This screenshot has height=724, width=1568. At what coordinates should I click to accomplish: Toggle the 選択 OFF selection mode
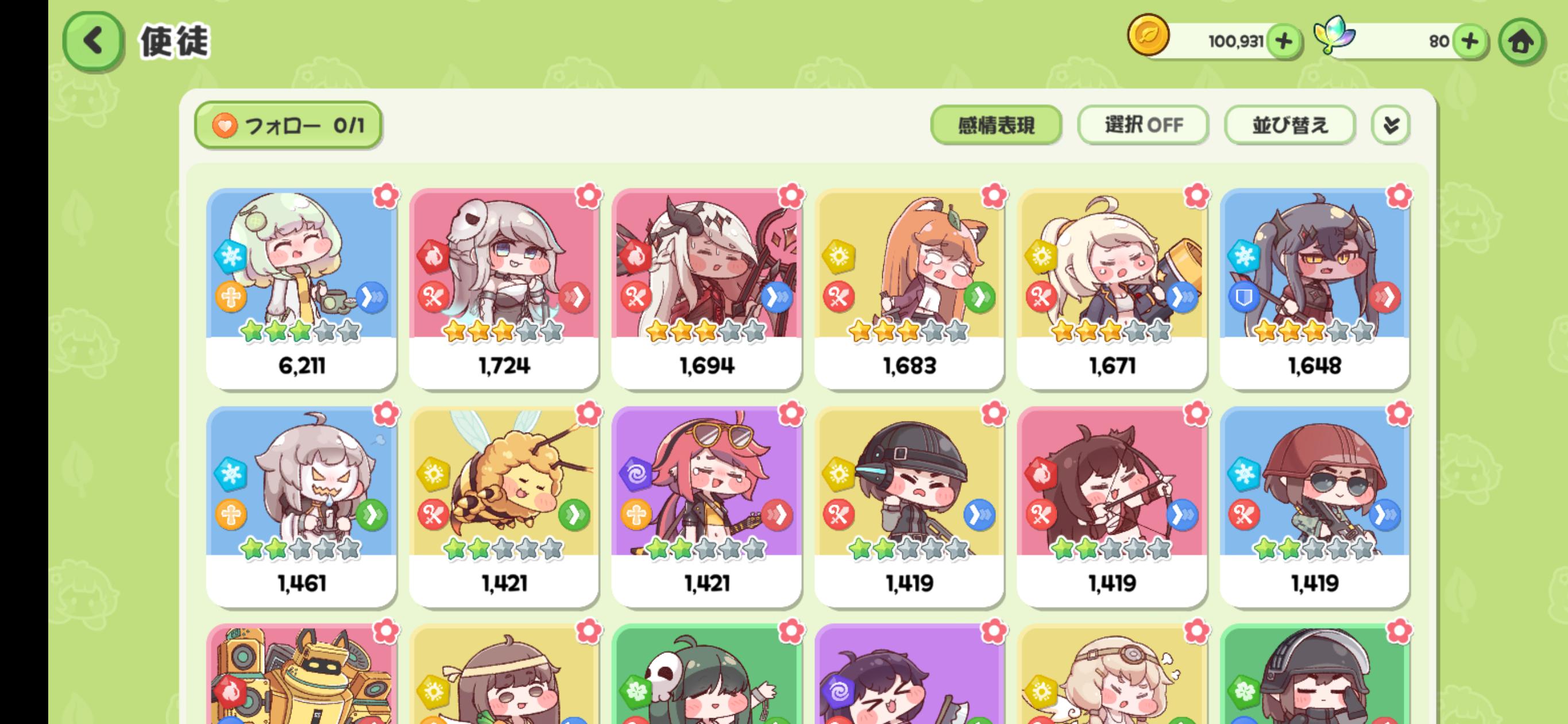(1143, 125)
